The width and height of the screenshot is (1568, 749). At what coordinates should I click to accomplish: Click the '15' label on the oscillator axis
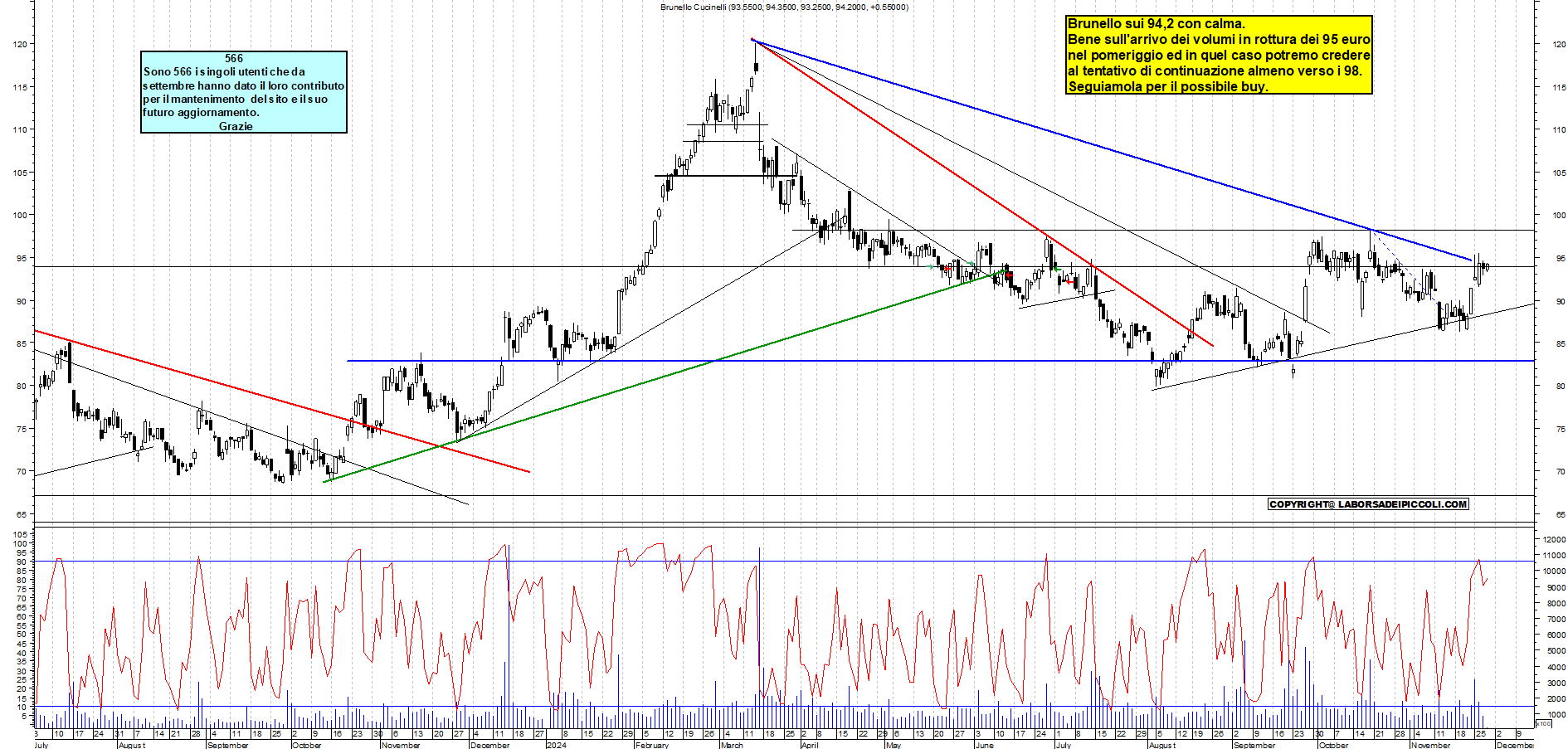(x=22, y=698)
